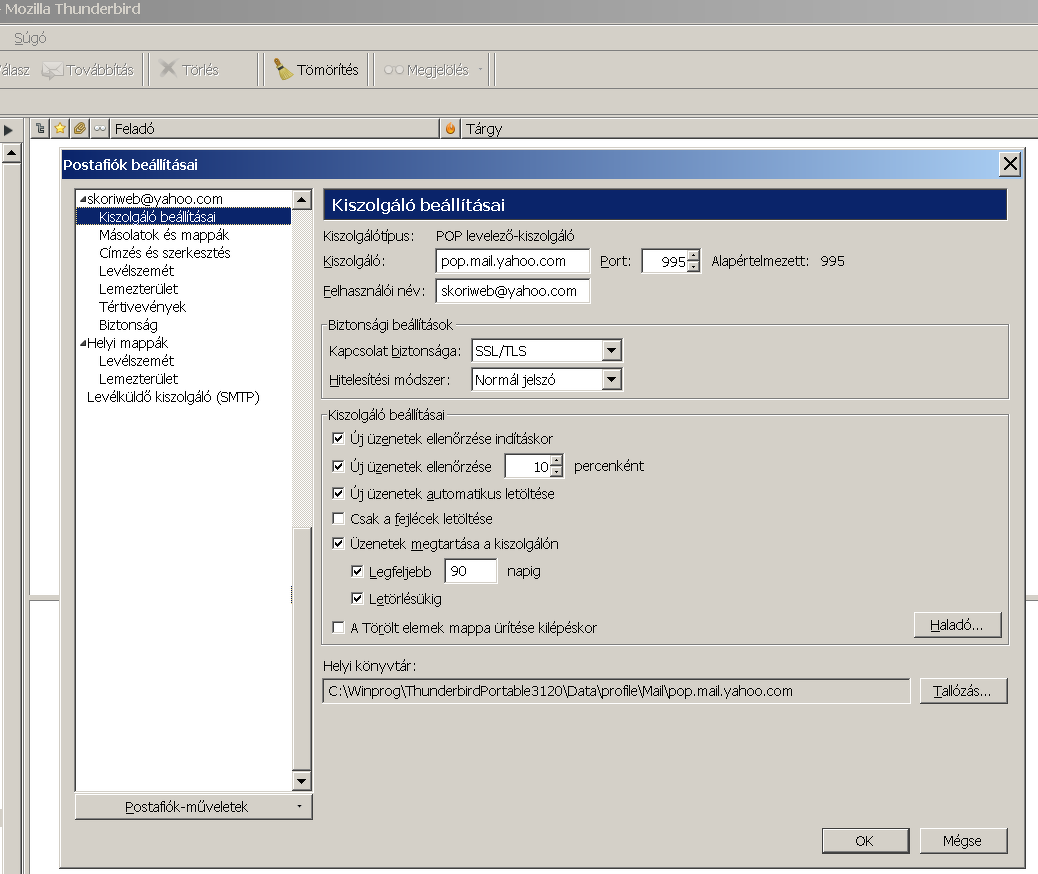1038x874 pixels.
Task: Click account tree scroll up arrow
Action: (302, 199)
